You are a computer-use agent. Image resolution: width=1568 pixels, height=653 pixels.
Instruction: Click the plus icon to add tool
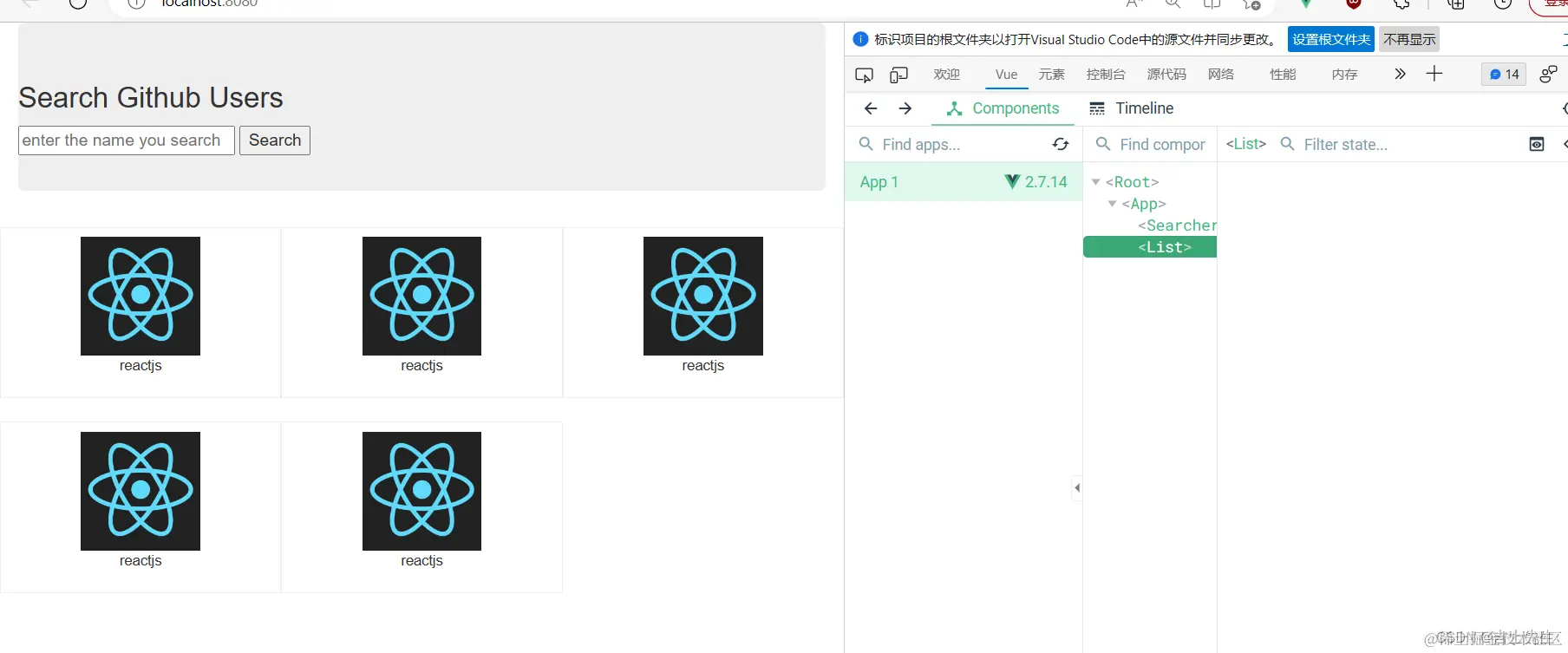(x=1434, y=74)
